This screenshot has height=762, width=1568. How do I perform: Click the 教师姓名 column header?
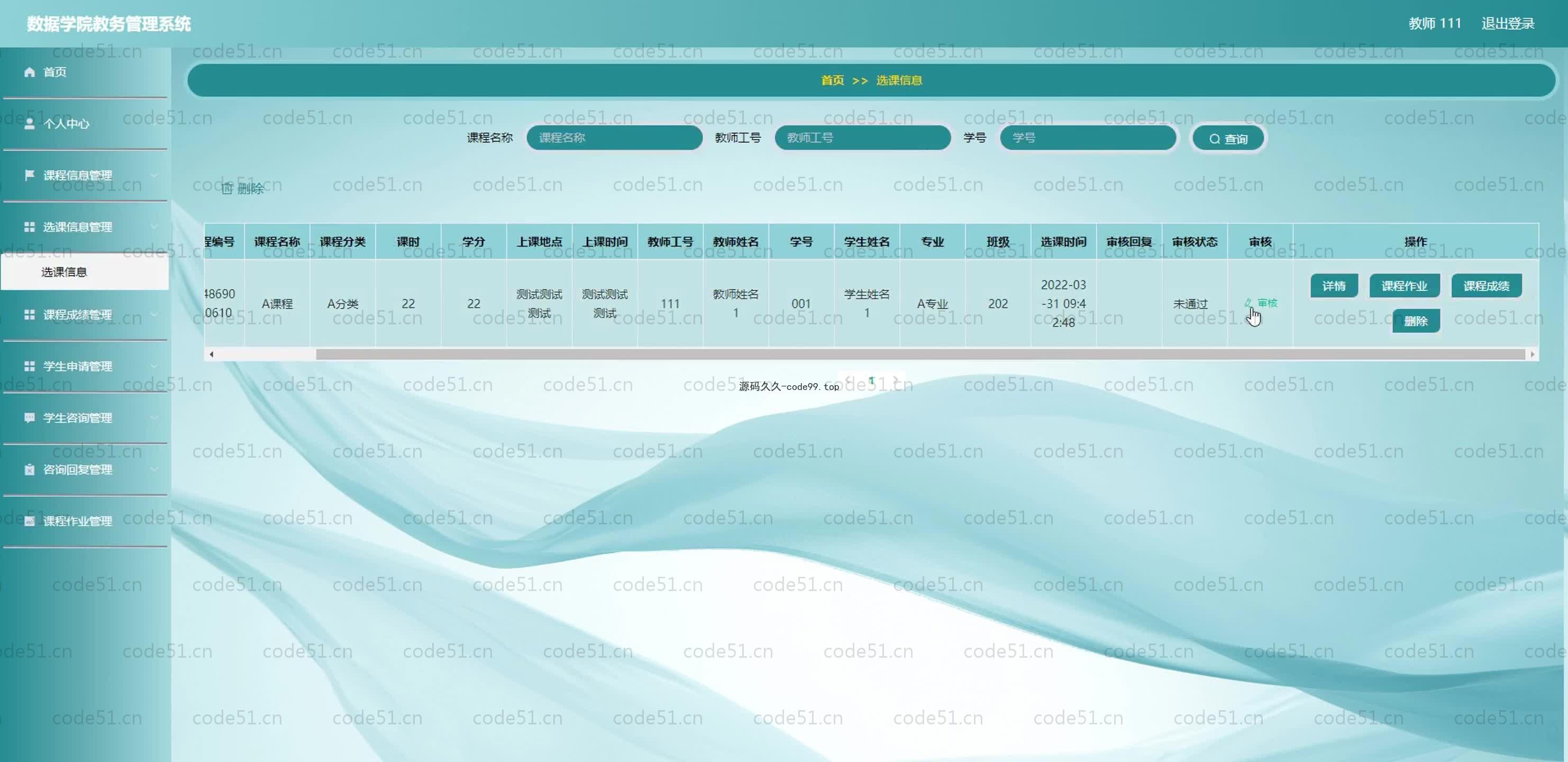tap(736, 242)
